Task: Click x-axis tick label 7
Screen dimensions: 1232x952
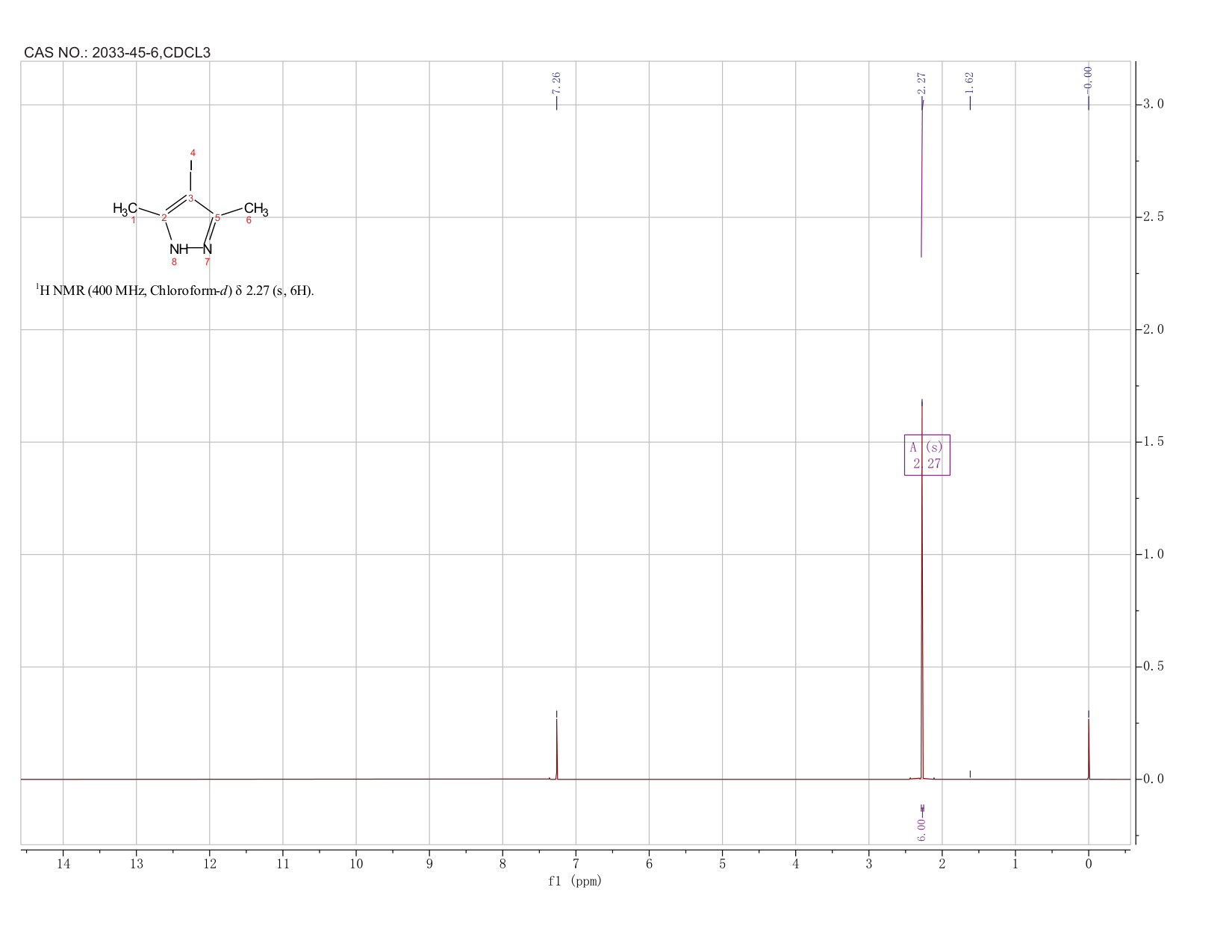Action: 576,864
